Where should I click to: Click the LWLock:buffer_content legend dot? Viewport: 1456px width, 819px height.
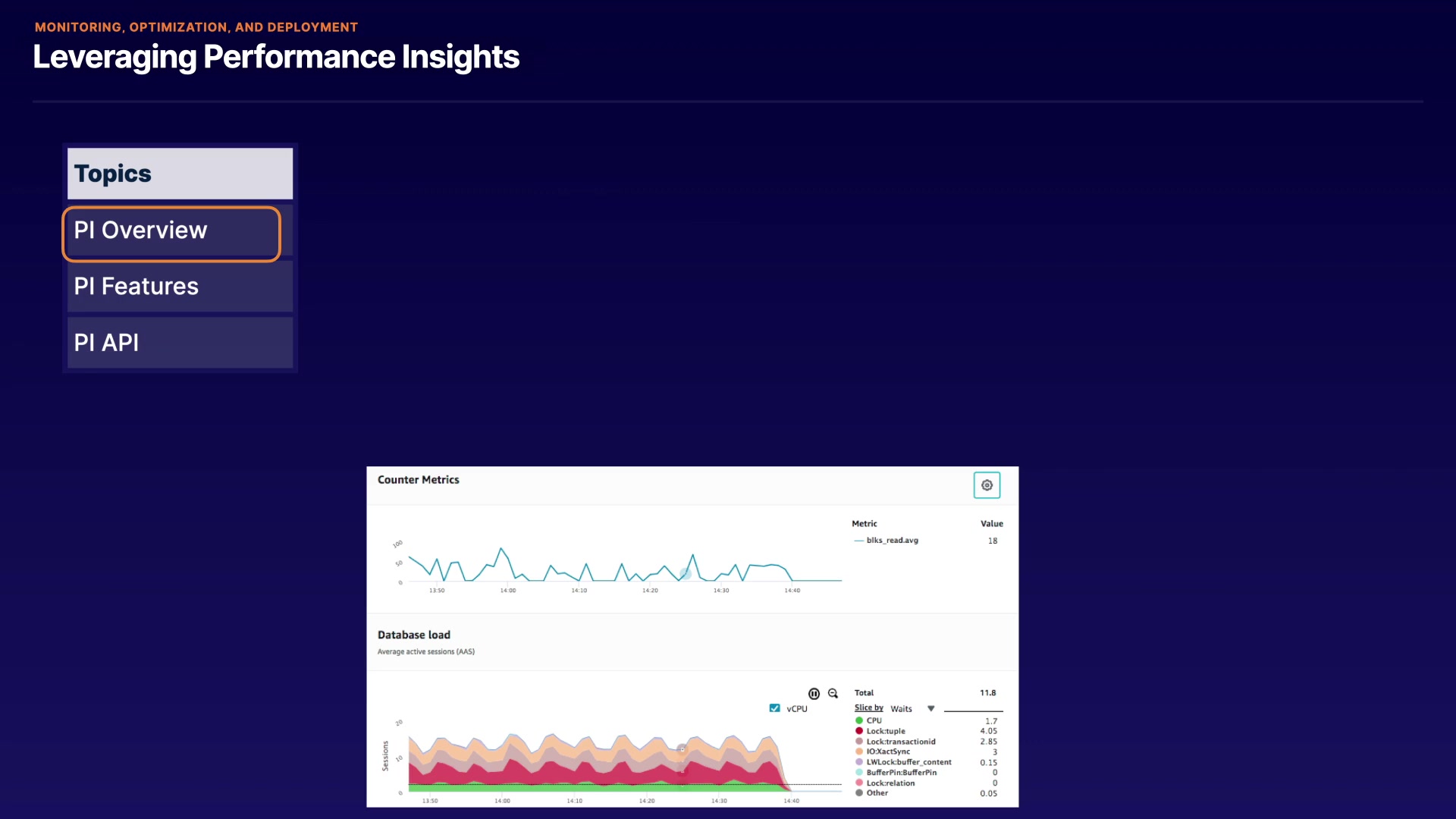click(x=859, y=762)
